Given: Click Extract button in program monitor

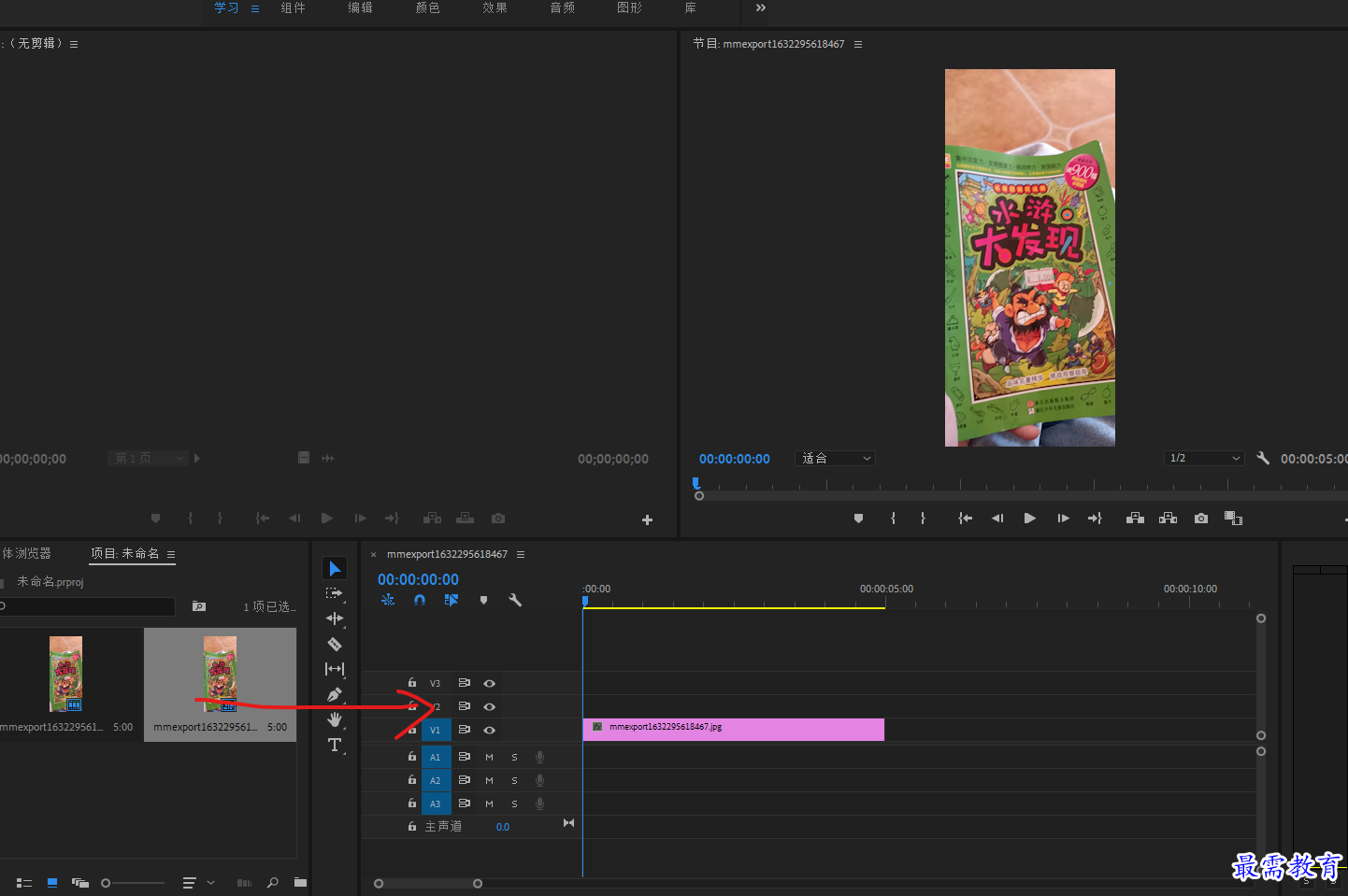Looking at the screenshot, I should click(1169, 519).
